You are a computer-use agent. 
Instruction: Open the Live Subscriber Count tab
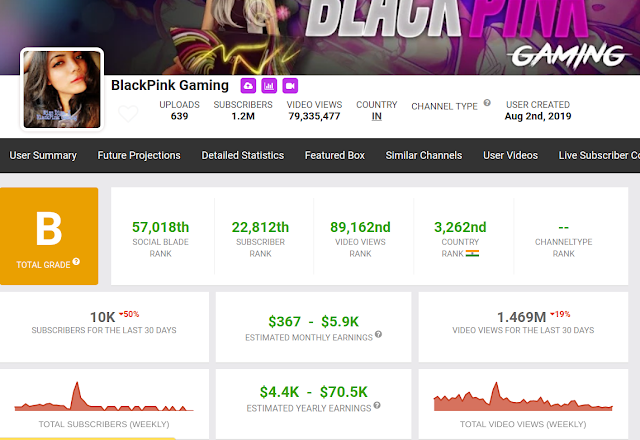(599, 156)
